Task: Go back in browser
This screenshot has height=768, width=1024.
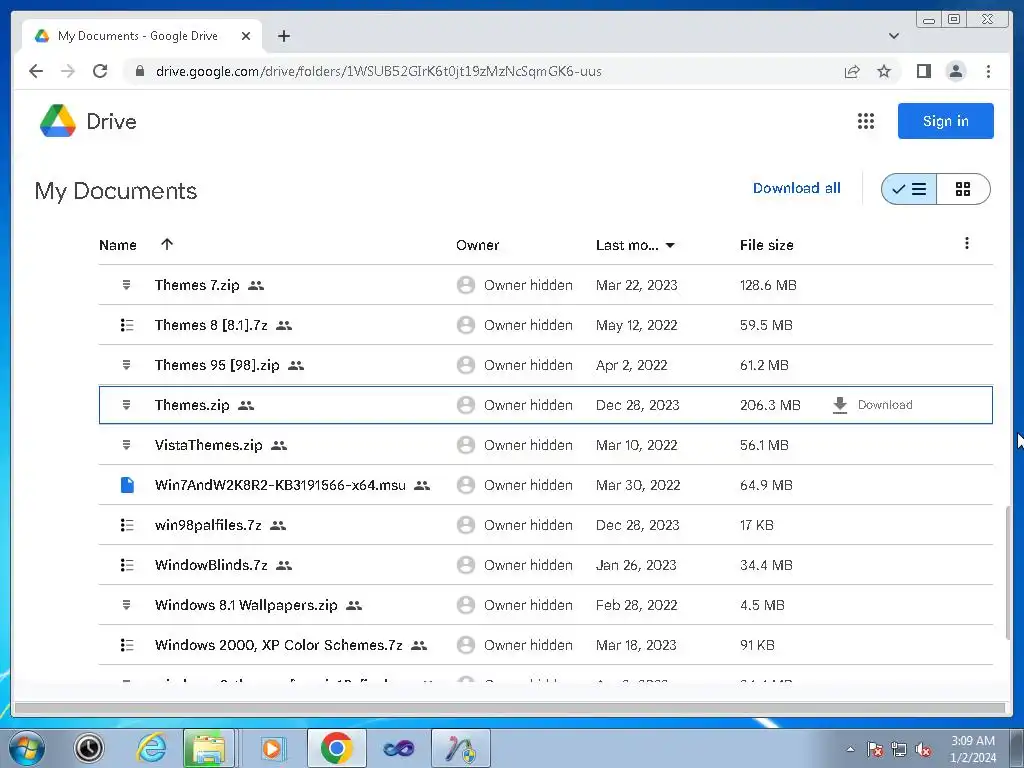Action: coord(36,71)
